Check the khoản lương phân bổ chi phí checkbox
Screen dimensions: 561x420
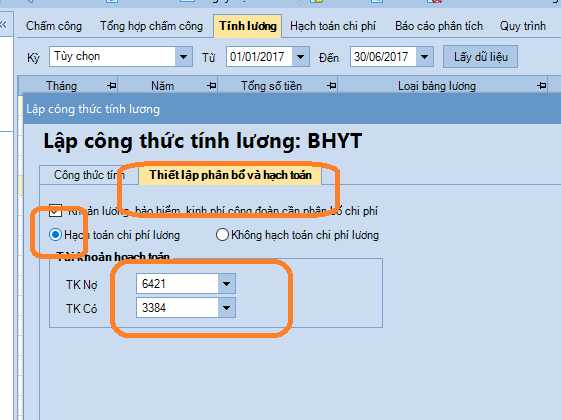(55, 211)
